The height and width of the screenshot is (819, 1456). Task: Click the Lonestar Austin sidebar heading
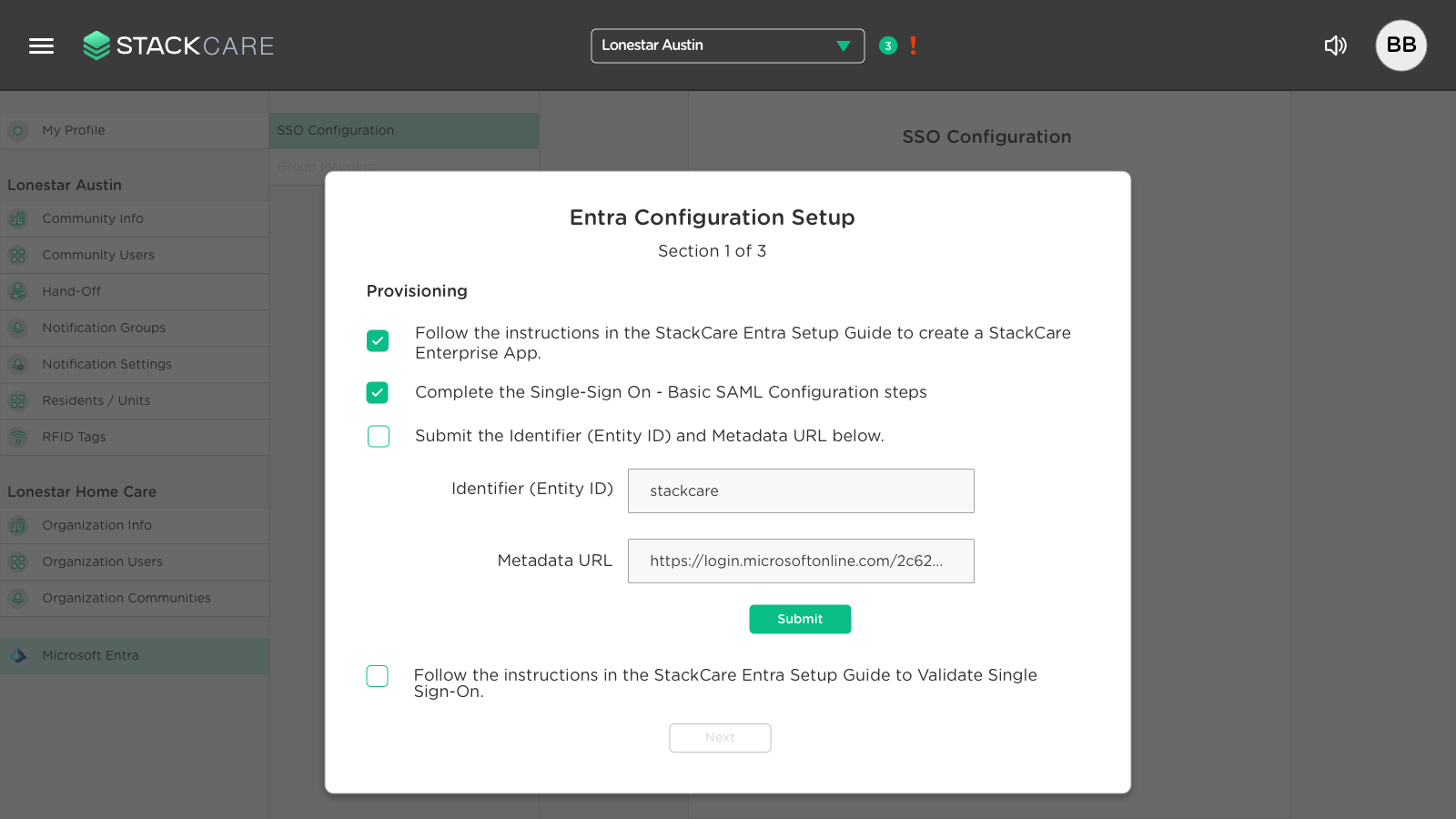(65, 185)
